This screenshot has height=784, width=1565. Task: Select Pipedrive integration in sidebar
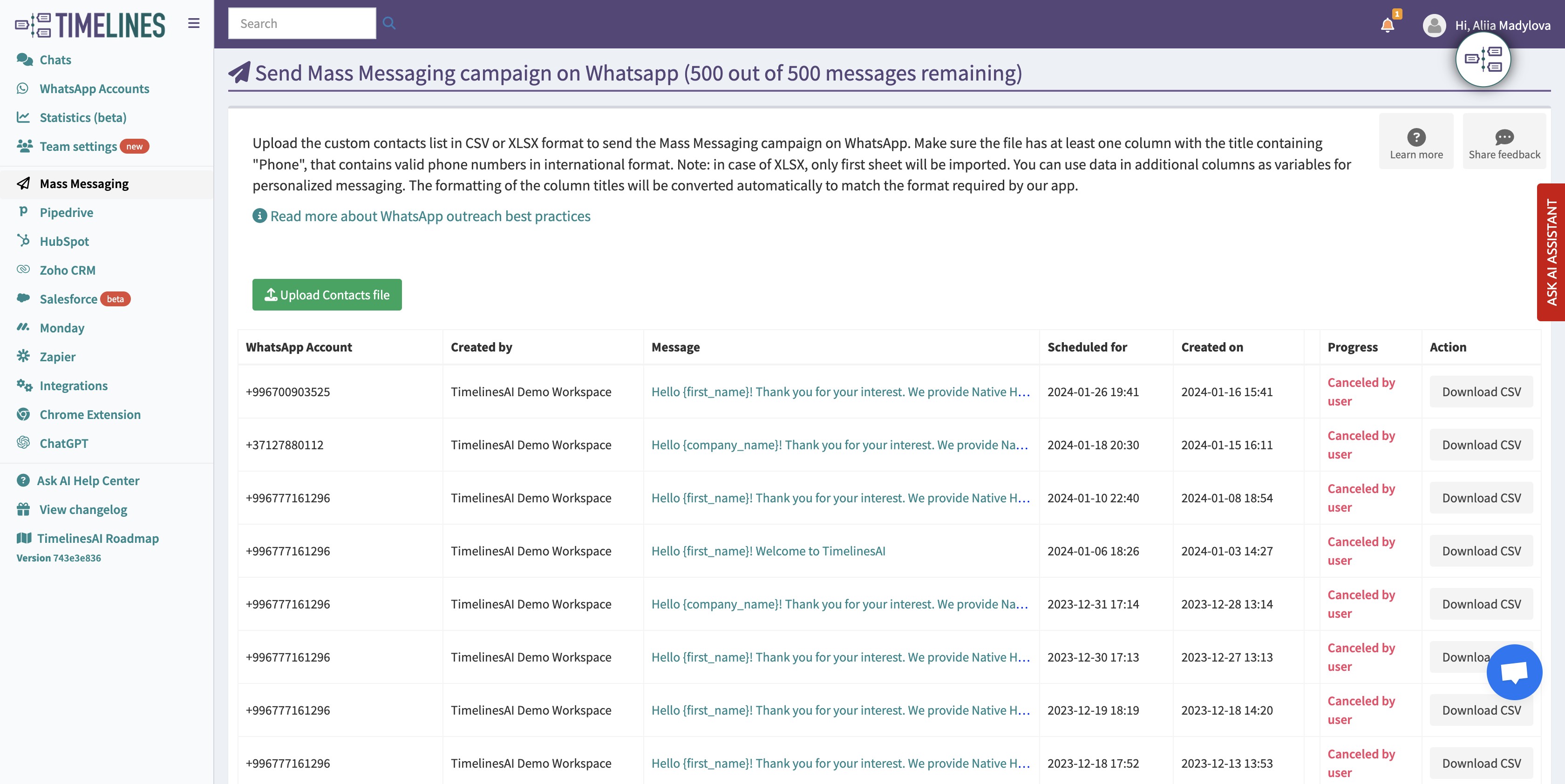tap(66, 213)
